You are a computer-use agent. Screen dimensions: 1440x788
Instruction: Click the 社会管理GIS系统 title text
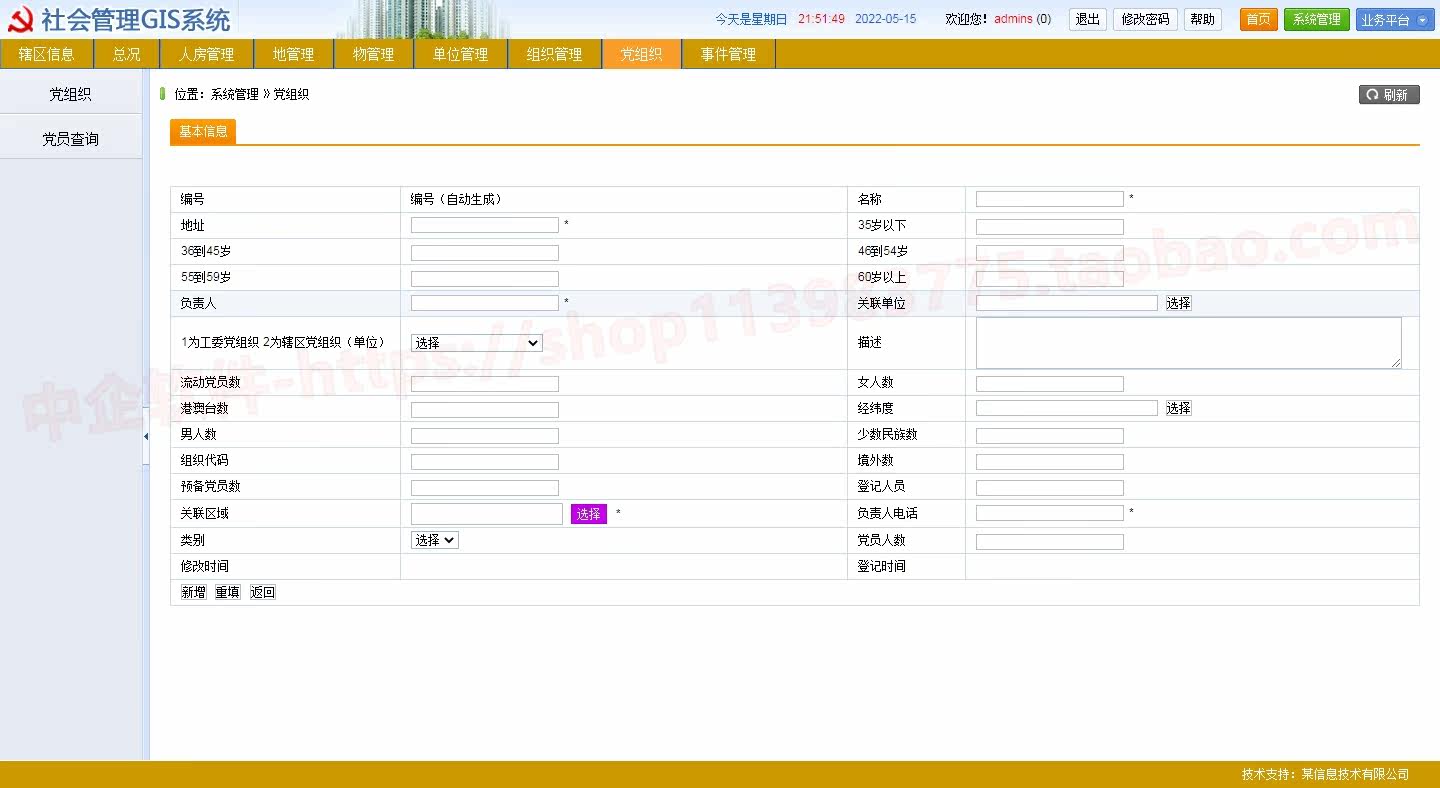coord(136,19)
